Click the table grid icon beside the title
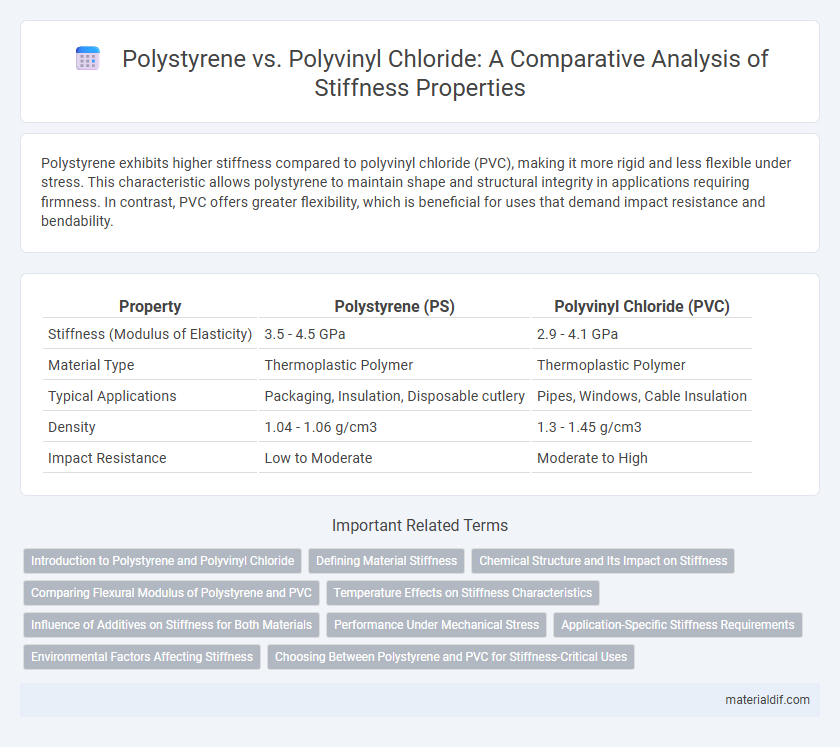Image resolution: width=840 pixels, height=747 pixels. click(x=87, y=58)
